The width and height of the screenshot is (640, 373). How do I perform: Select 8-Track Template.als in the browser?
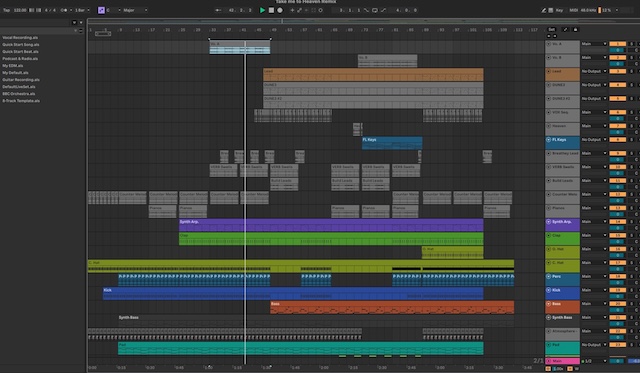pos(21,100)
